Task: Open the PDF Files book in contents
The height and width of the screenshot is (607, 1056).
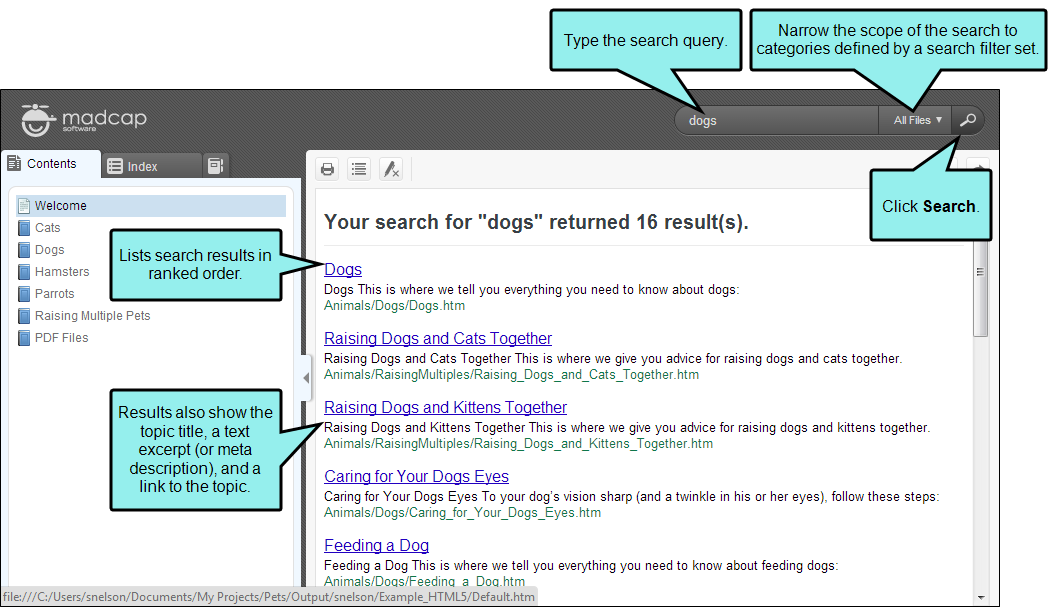Action: (x=61, y=338)
